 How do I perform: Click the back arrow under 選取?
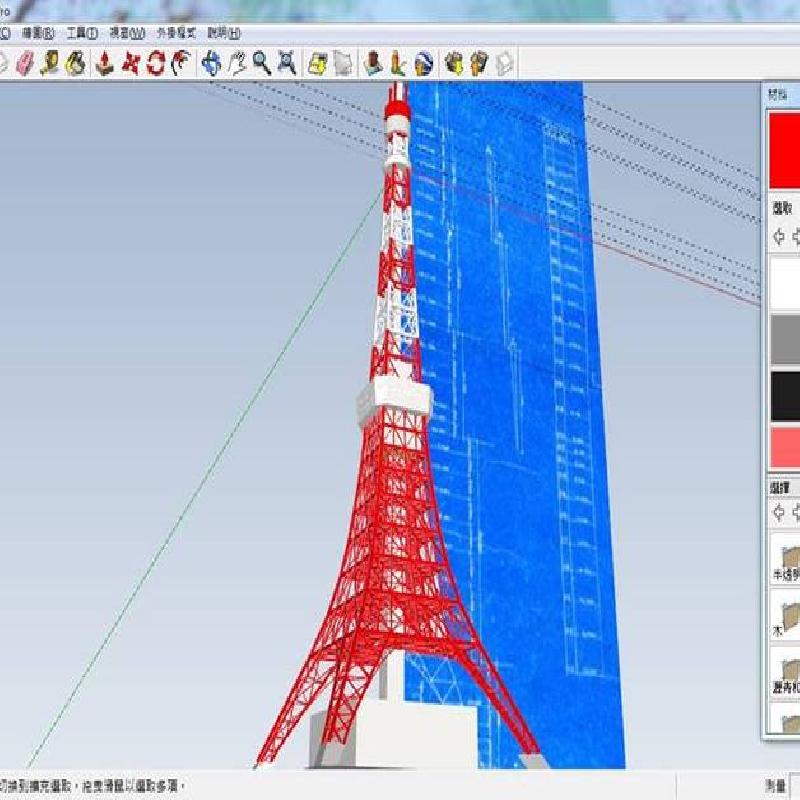(779, 238)
